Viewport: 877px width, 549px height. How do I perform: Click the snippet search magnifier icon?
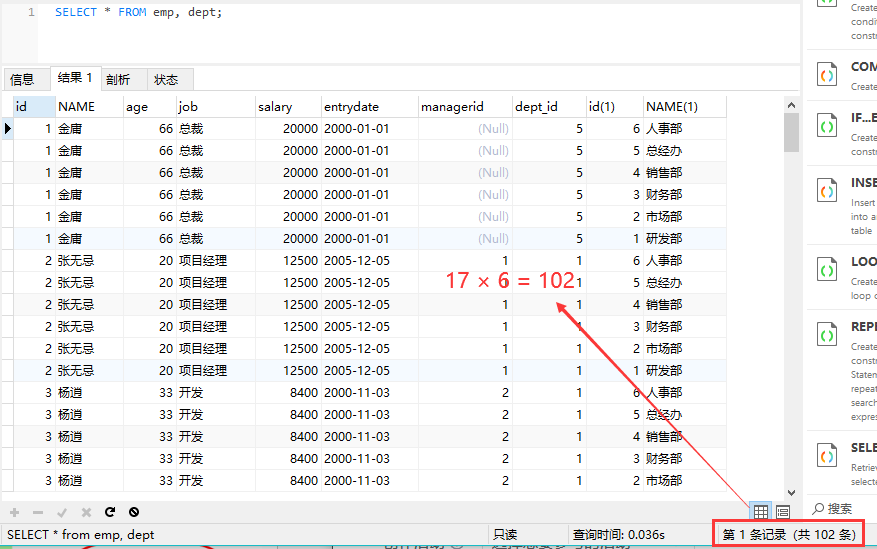pyautogui.click(x=818, y=508)
